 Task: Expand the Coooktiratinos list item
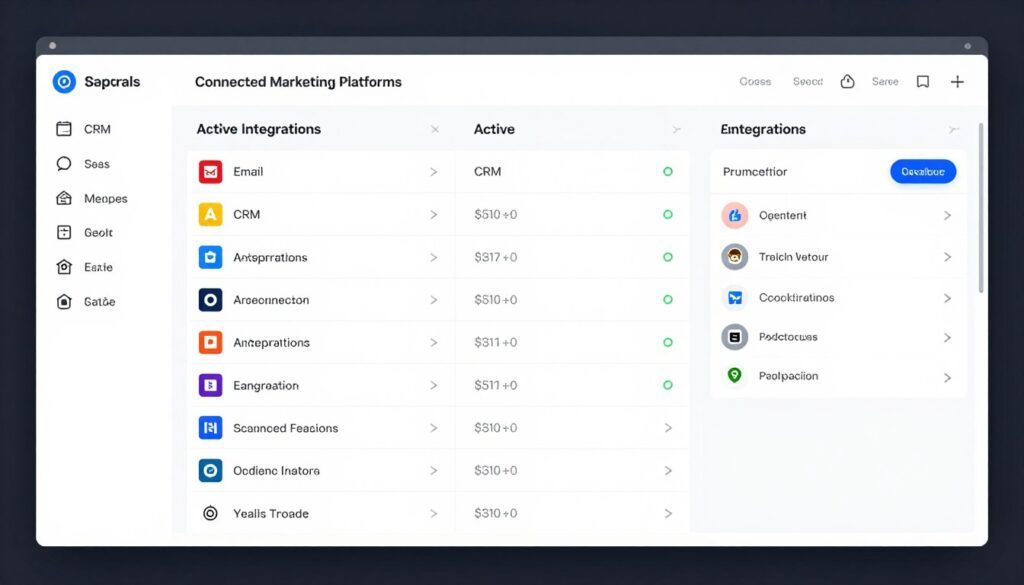pos(947,297)
